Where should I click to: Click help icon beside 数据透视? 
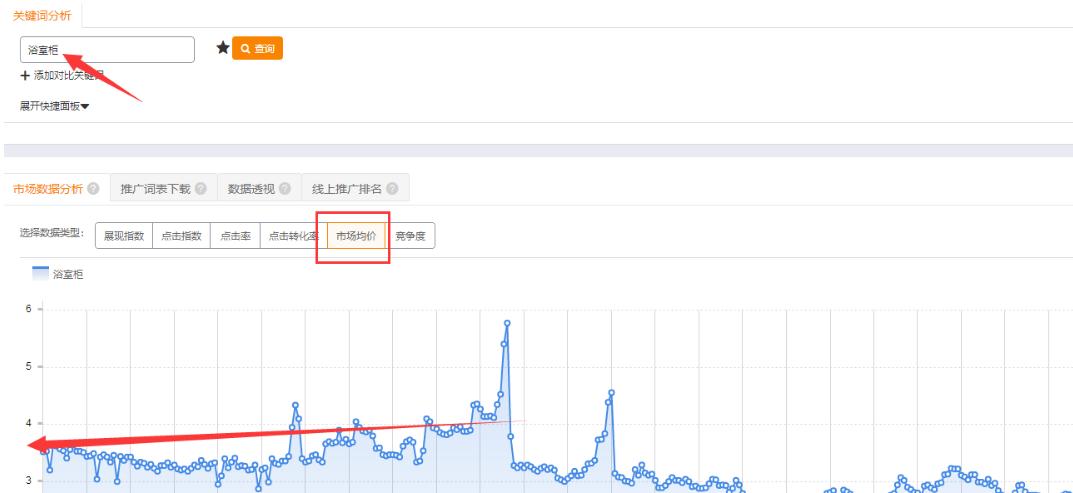coord(285,188)
